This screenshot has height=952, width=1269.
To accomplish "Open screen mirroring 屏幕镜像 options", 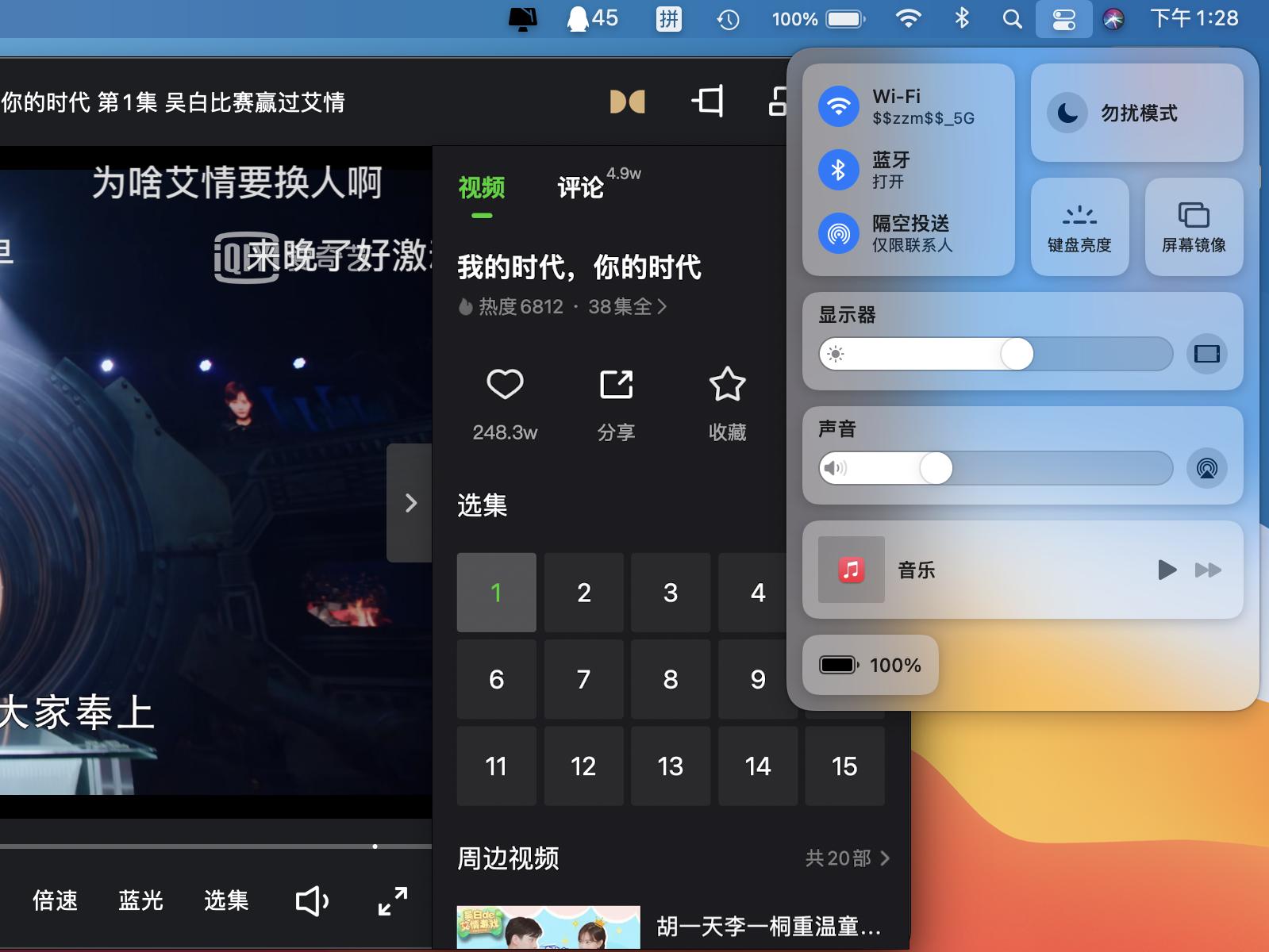I will point(1194,227).
